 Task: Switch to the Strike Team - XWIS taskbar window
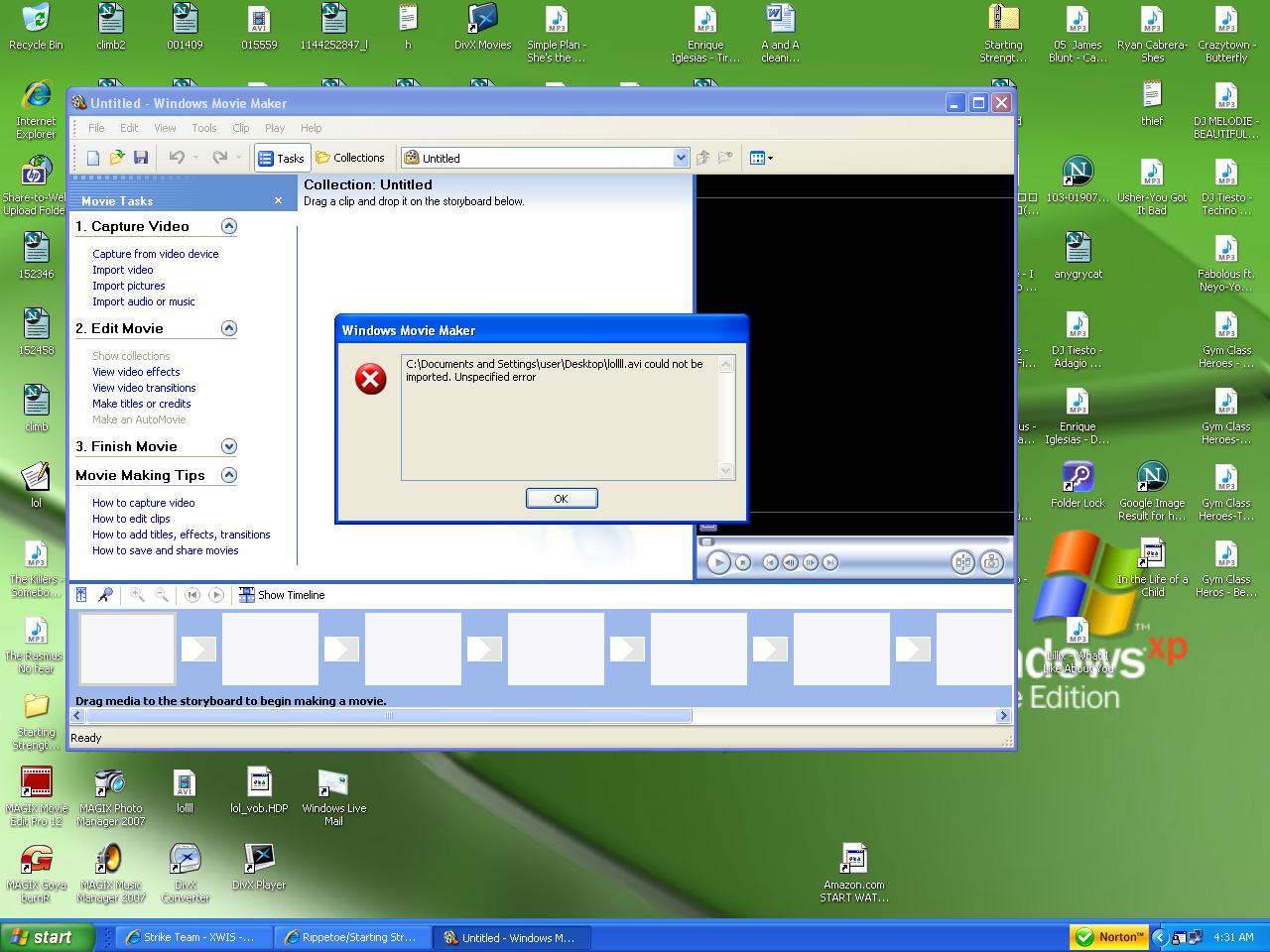coord(194,937)
